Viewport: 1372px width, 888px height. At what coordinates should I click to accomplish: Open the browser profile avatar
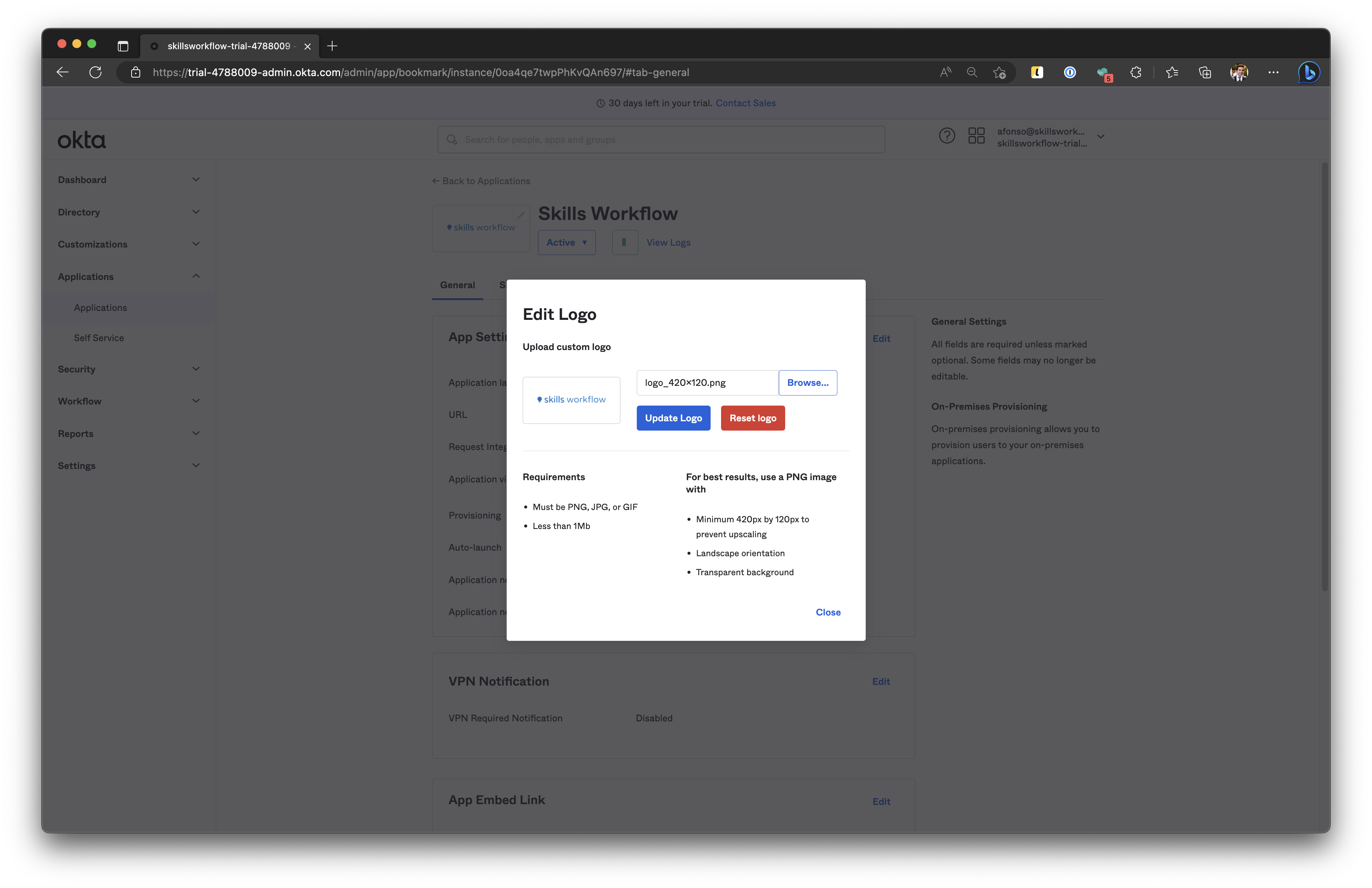(1239, 72)
